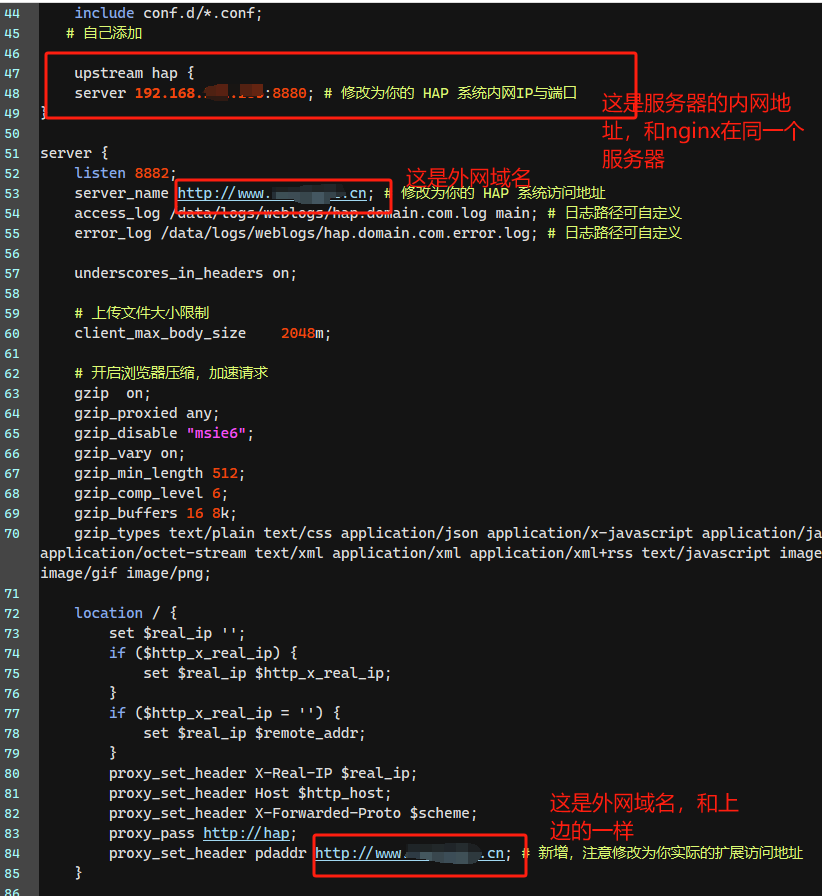Open the http://hap proxy_pass link

coord(246,833)
